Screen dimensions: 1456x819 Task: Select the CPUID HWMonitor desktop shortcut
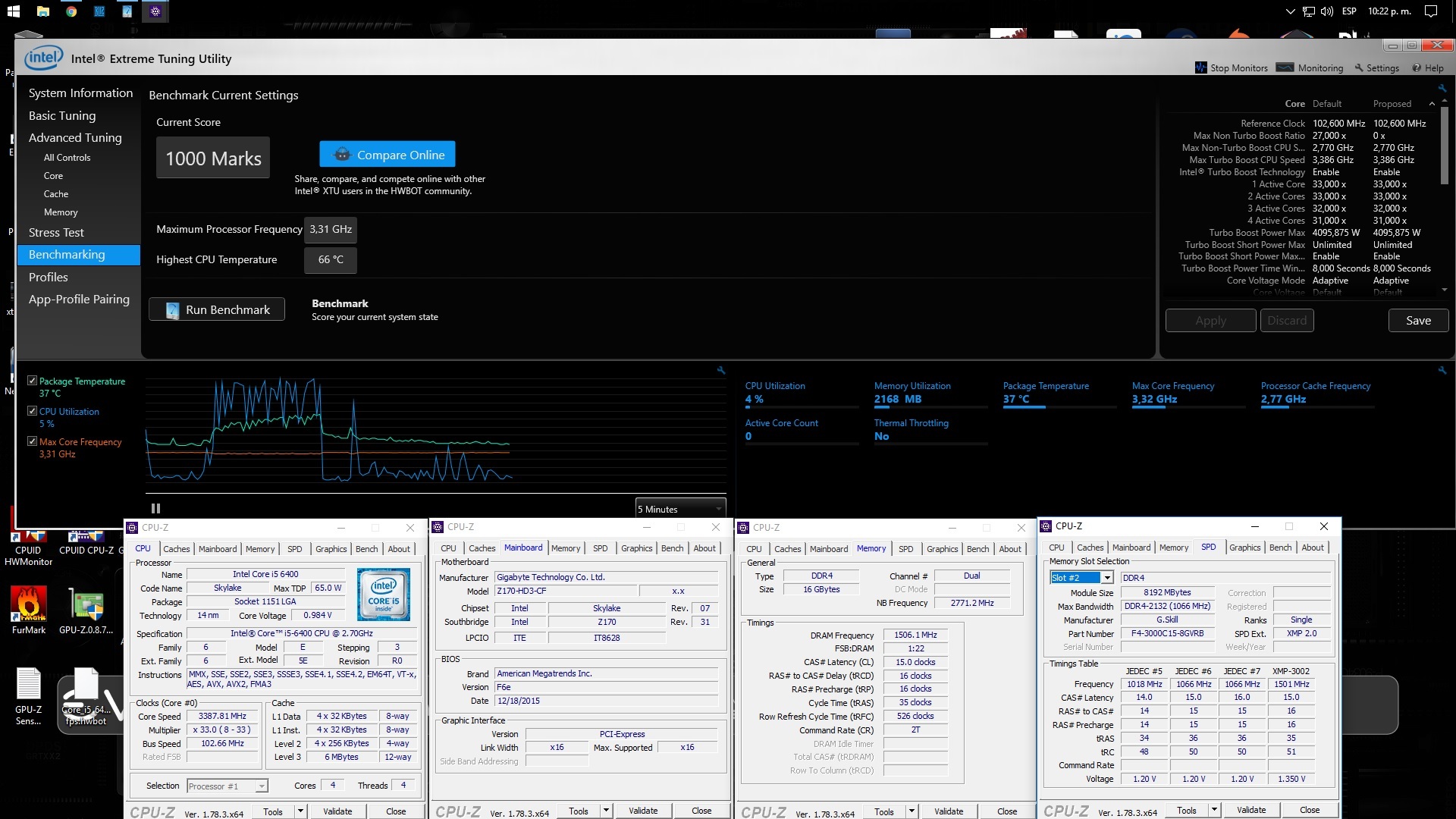click(x=28, y=548)
